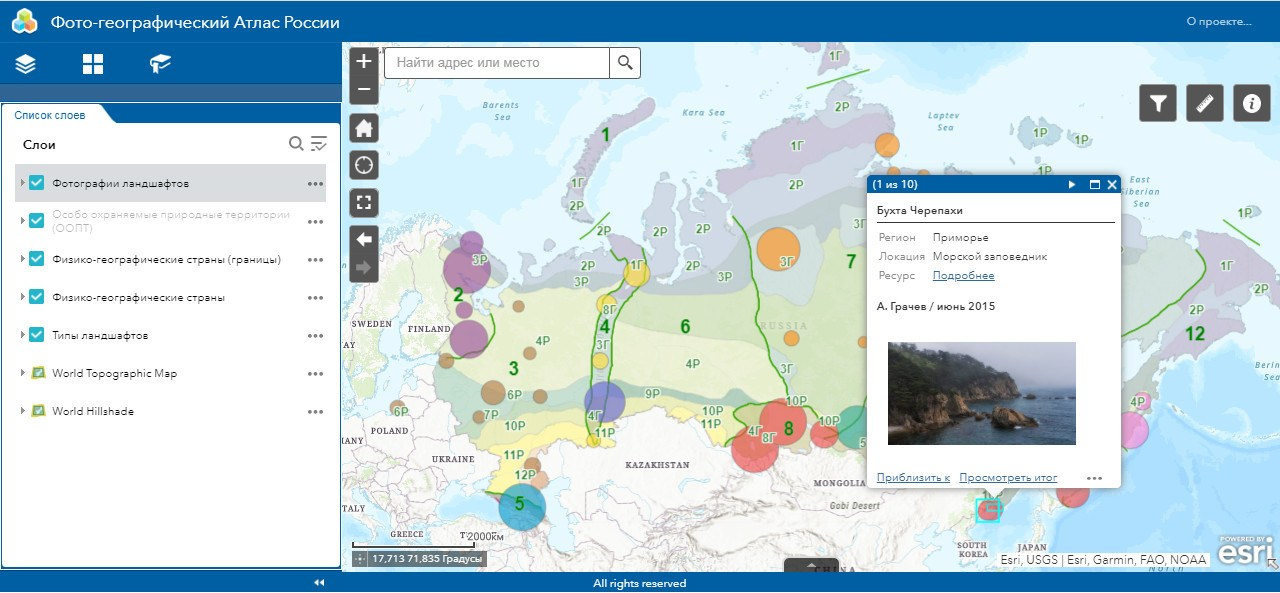Expand the World Topographic Map layer
Screen dimensions: 1280x593
coord(22,373)
